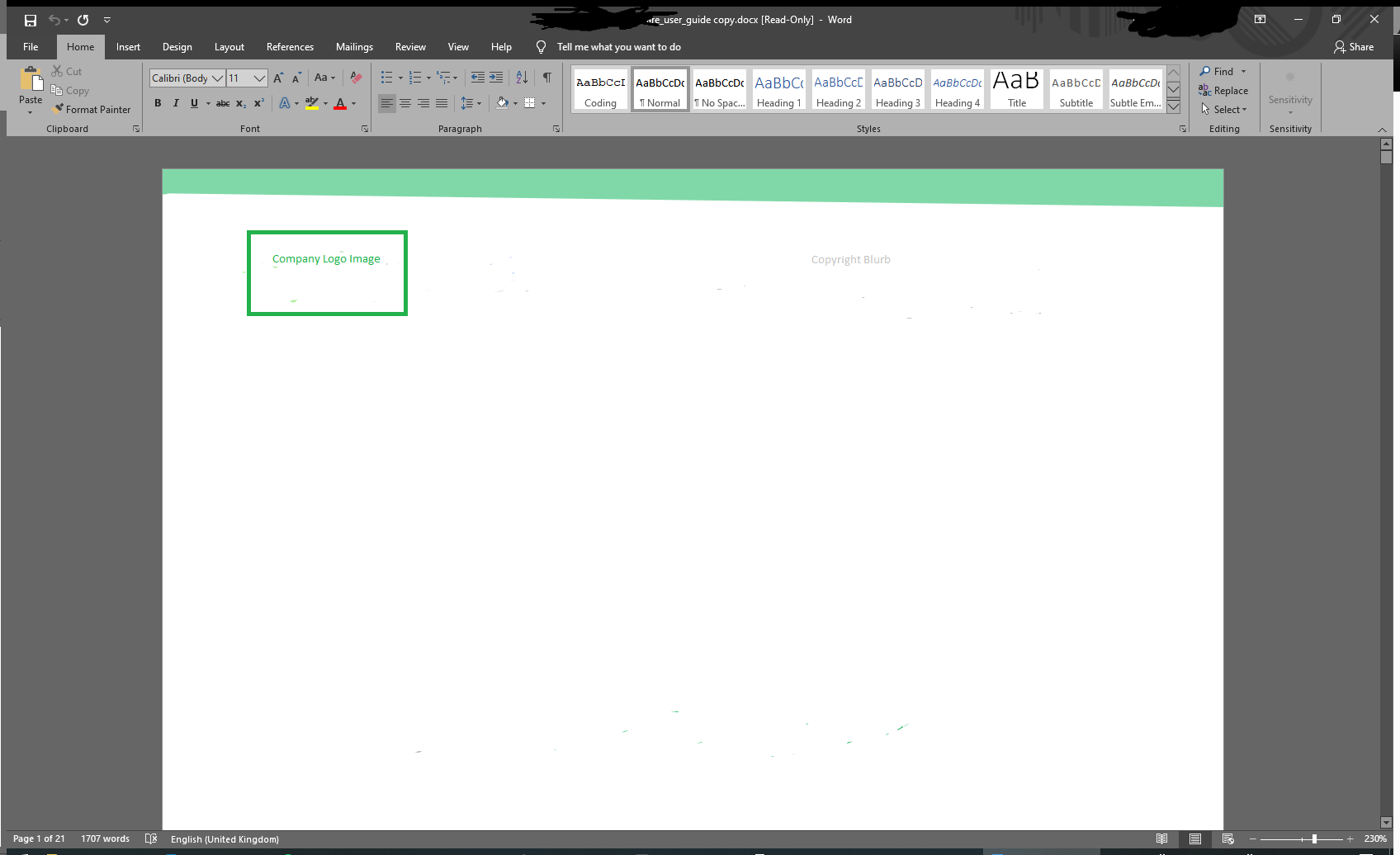This screenshot has width=1400, height=855.
Task: Switch to Web Layout view
Action: coord(1227,838)
